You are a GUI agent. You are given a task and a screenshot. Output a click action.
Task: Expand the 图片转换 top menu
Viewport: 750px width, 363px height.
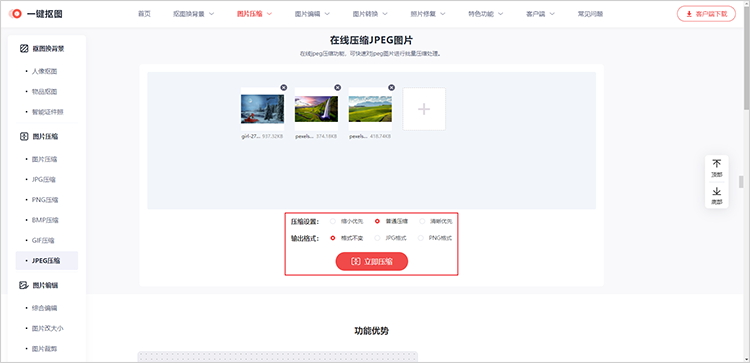click(x=370, y=14)
